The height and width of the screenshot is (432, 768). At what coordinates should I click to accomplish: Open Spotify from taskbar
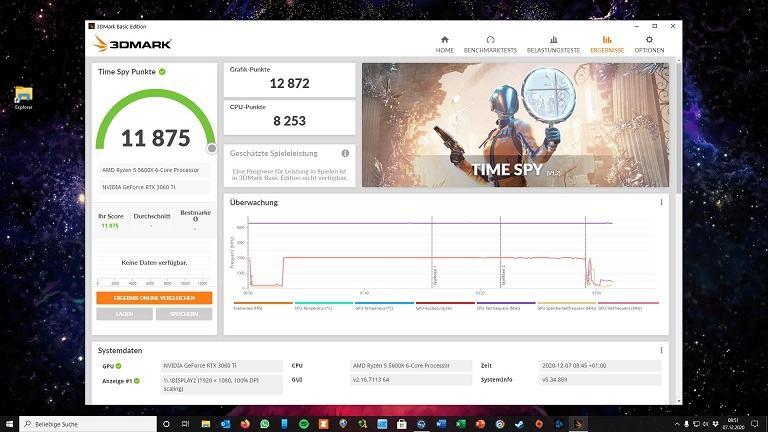(x=304, y=424)
